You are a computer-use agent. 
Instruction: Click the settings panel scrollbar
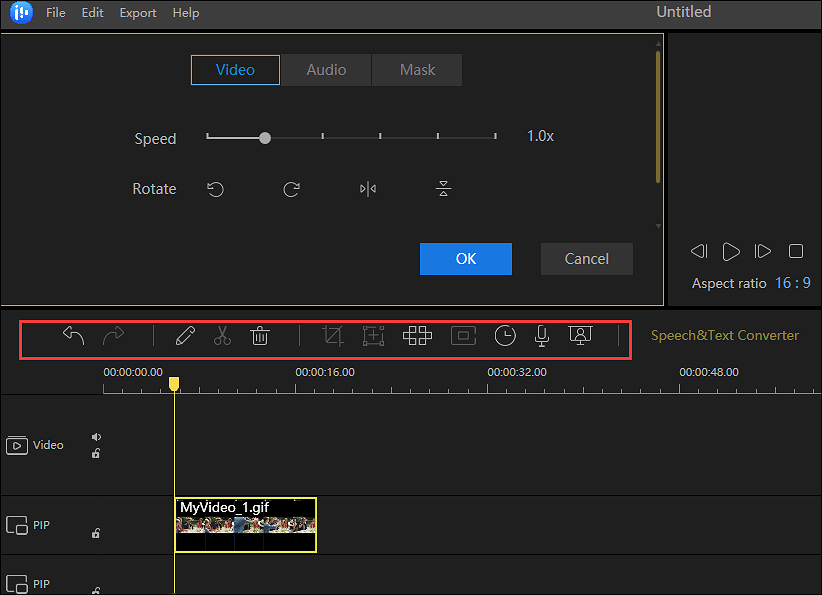pos(658,116)
